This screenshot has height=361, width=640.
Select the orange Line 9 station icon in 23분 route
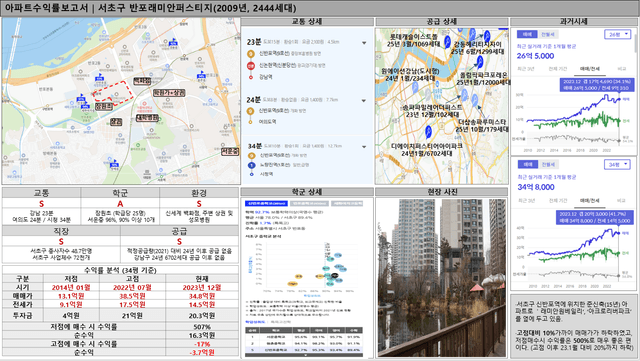251,54
